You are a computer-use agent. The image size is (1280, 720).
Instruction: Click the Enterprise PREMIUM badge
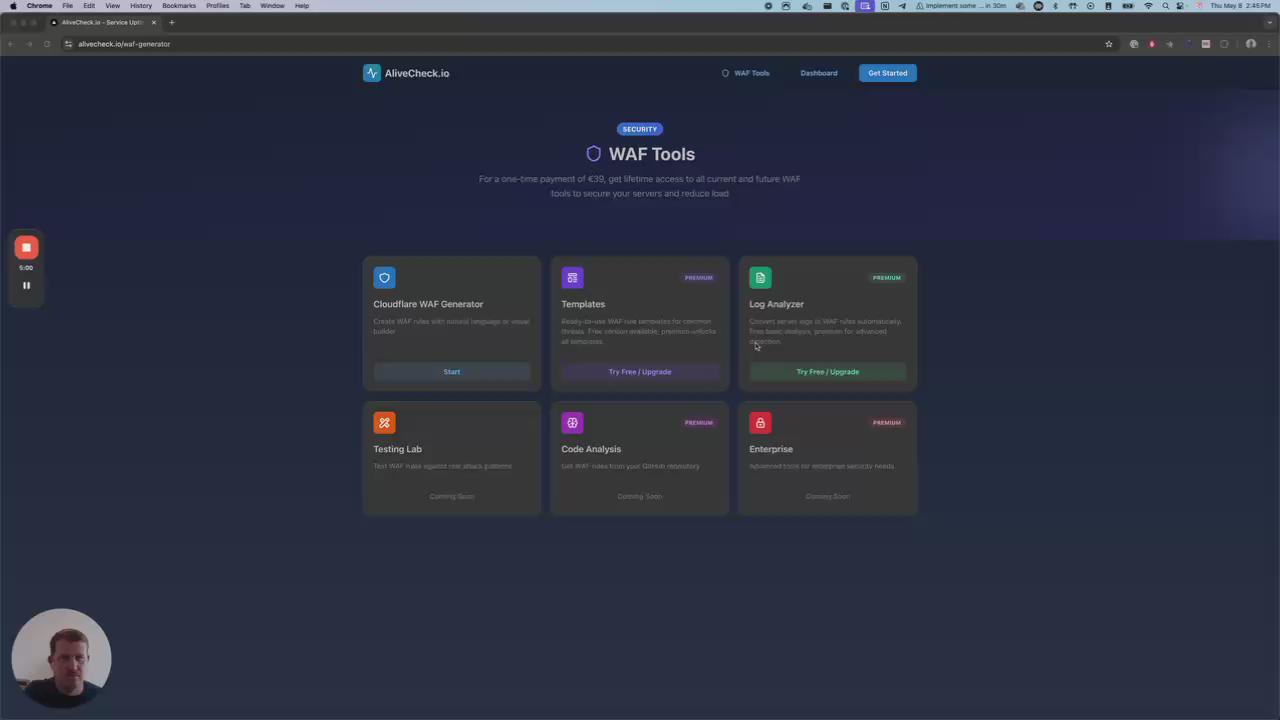(887, 423)
